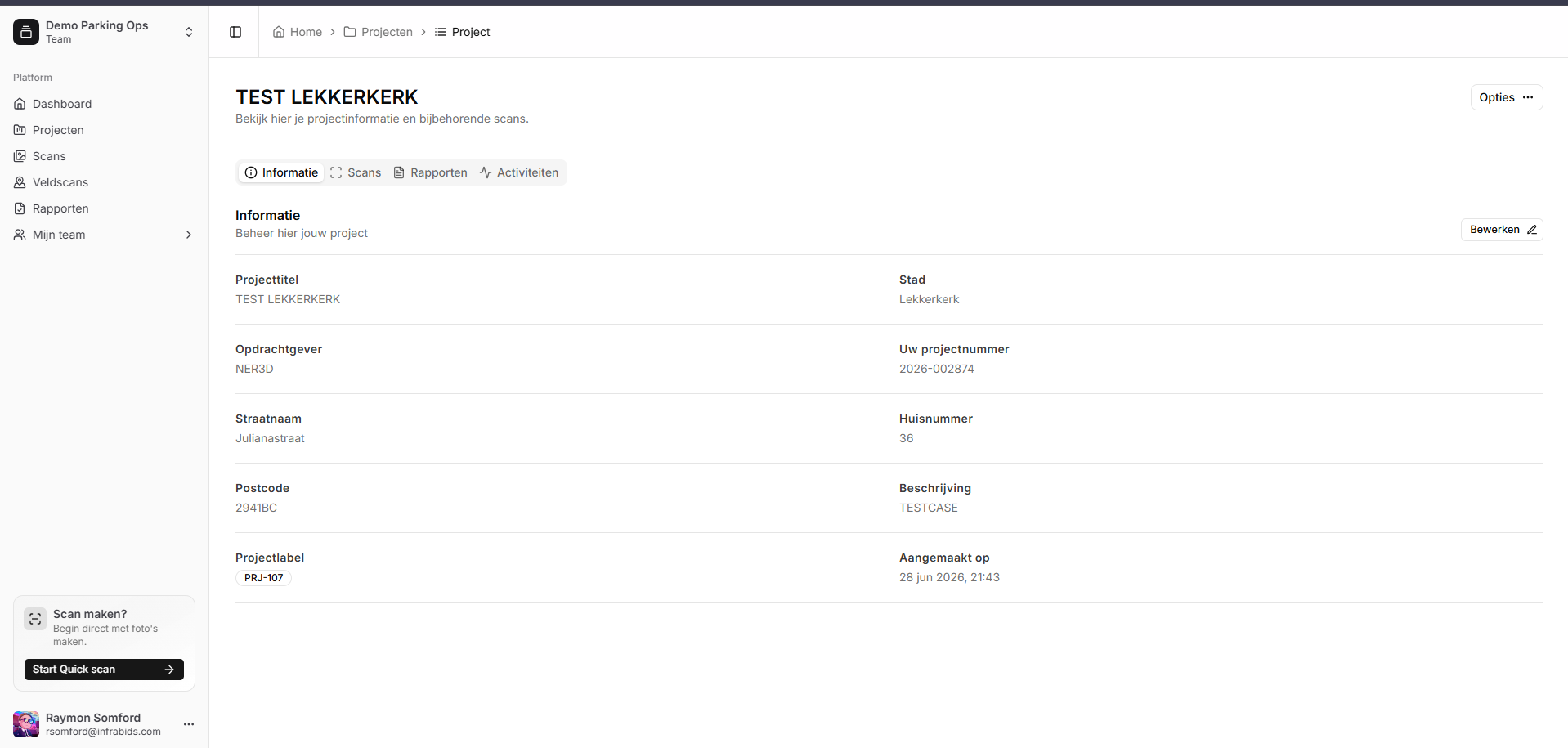Click the breadcrumb Project list icon

point(441,32)
